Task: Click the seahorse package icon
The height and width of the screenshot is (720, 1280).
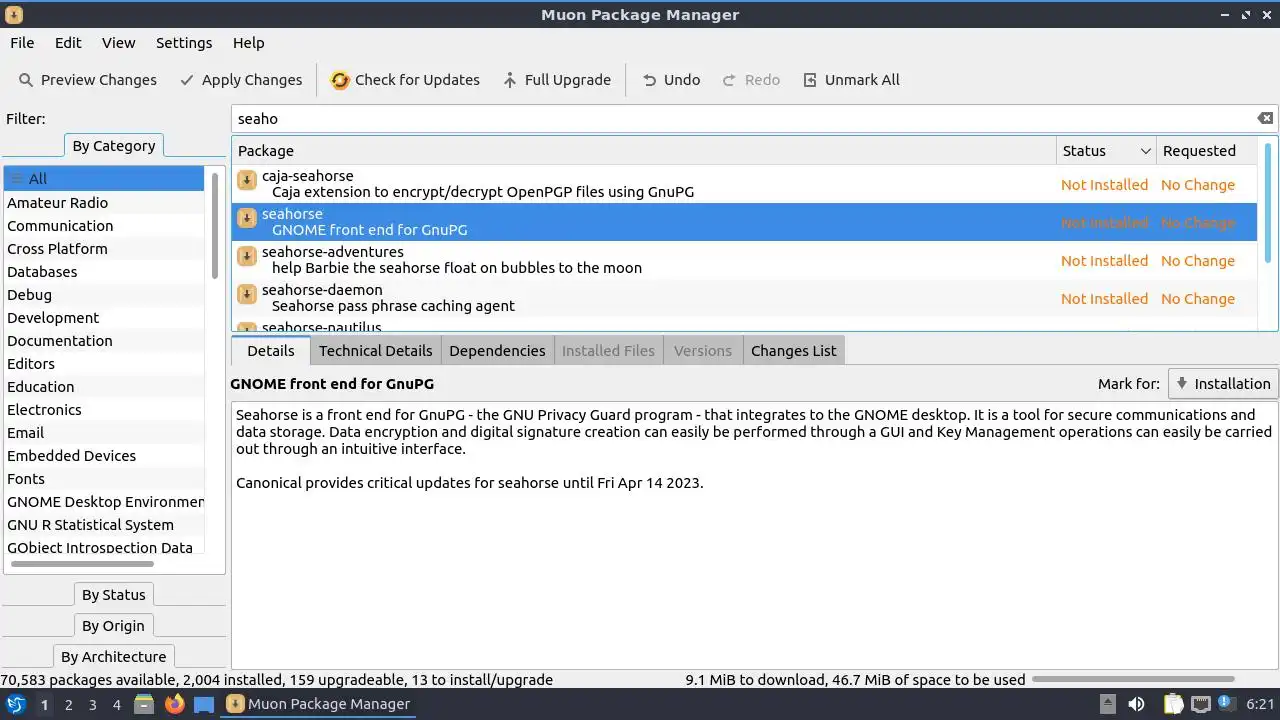Action: pos(247,219)
